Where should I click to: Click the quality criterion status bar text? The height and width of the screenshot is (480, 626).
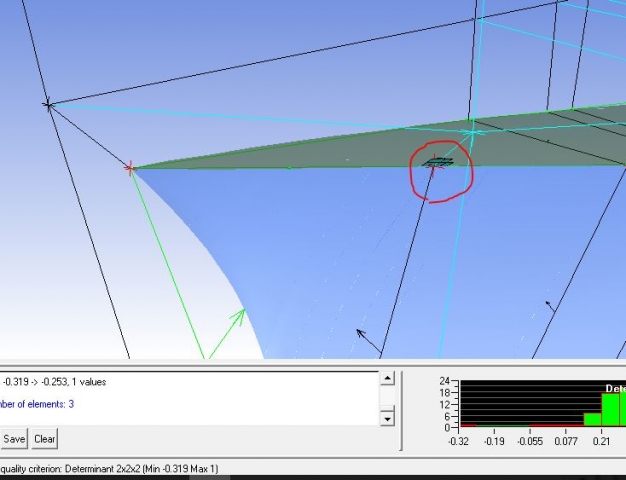(110, 469)
